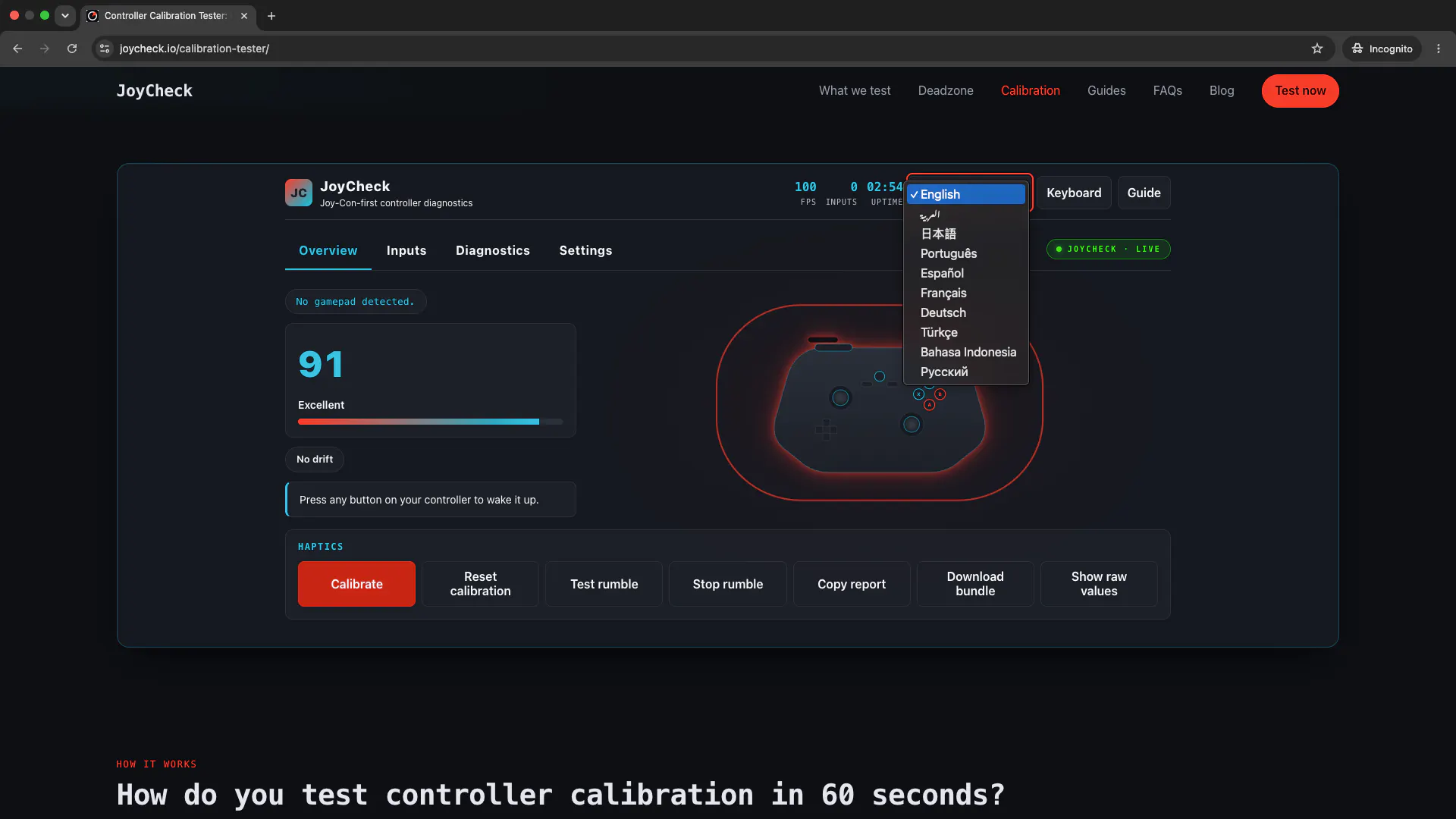Click the Calibrate button
The width and height of the screenshot is (1456, 819).
[356, 584]
